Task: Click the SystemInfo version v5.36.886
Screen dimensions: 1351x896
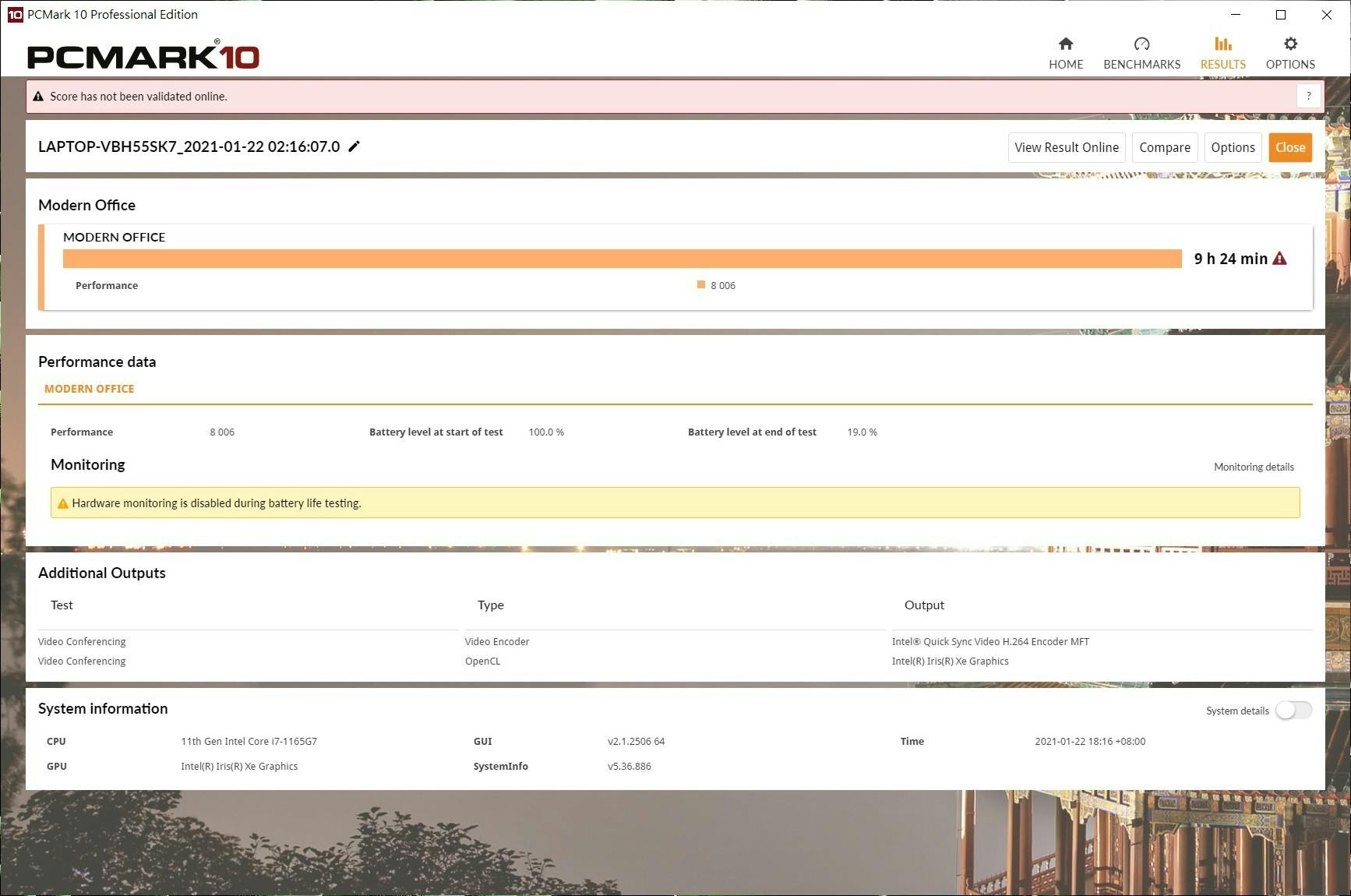Action: [x=629, y=766]
